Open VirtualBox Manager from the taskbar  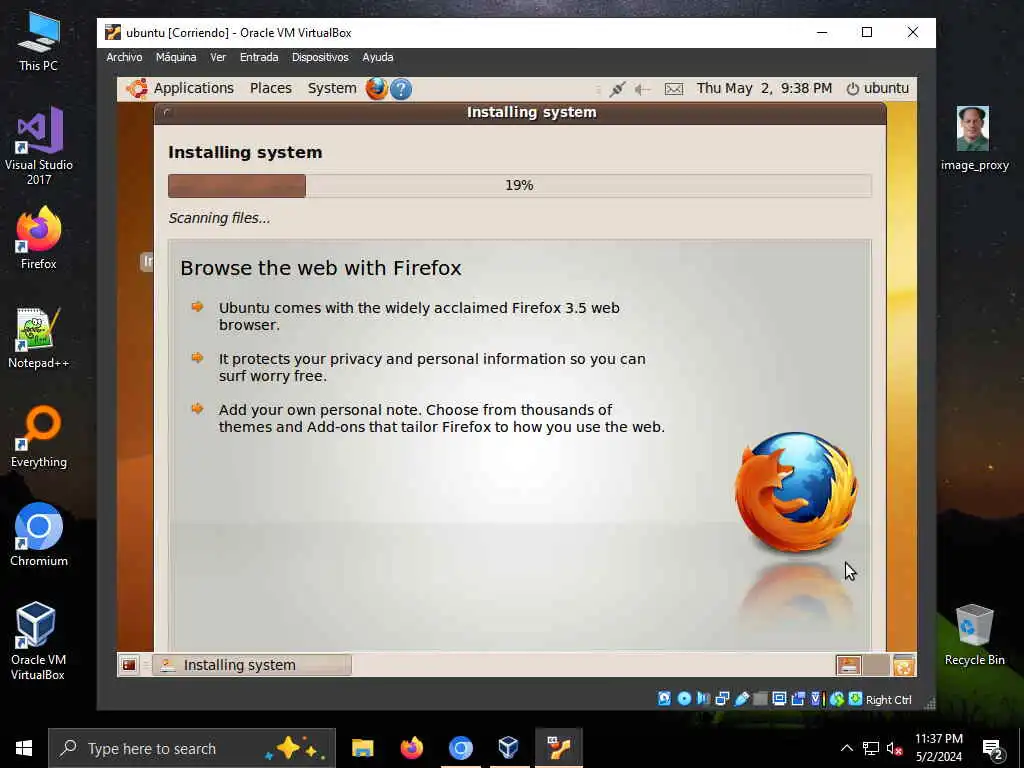pos(509,748)
